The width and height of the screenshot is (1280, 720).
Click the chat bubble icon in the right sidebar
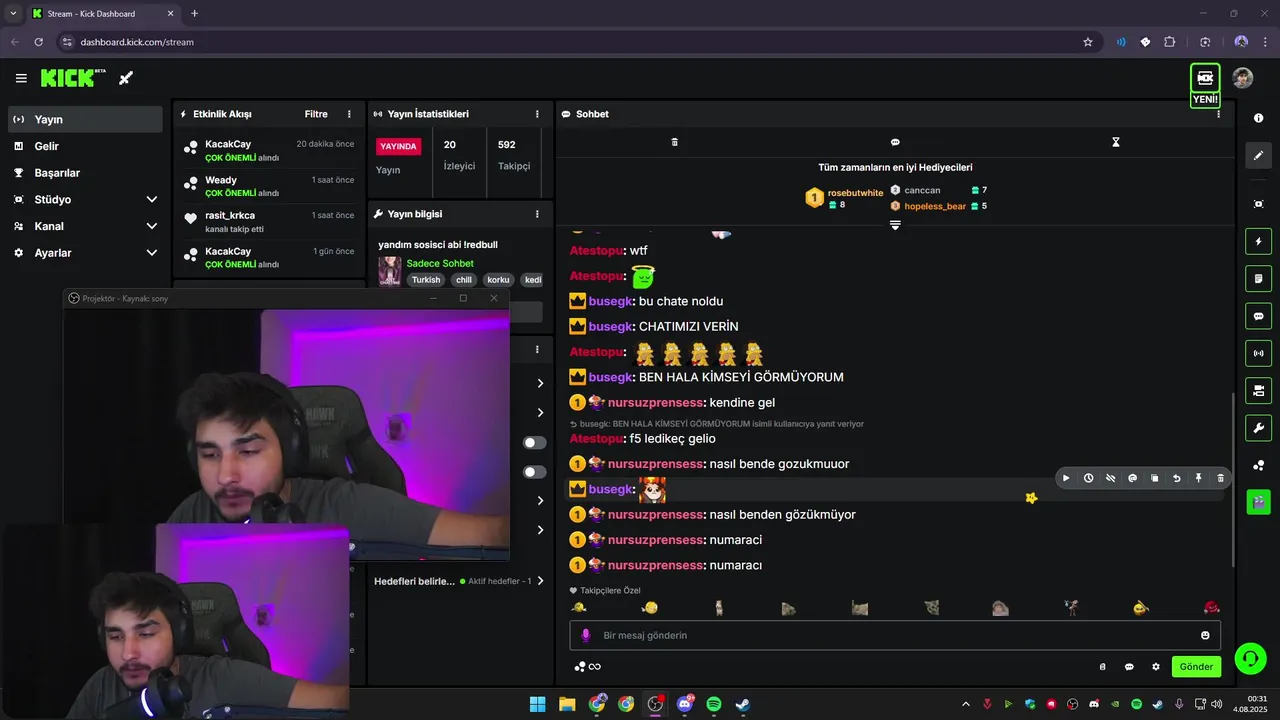coord(1258,316)
